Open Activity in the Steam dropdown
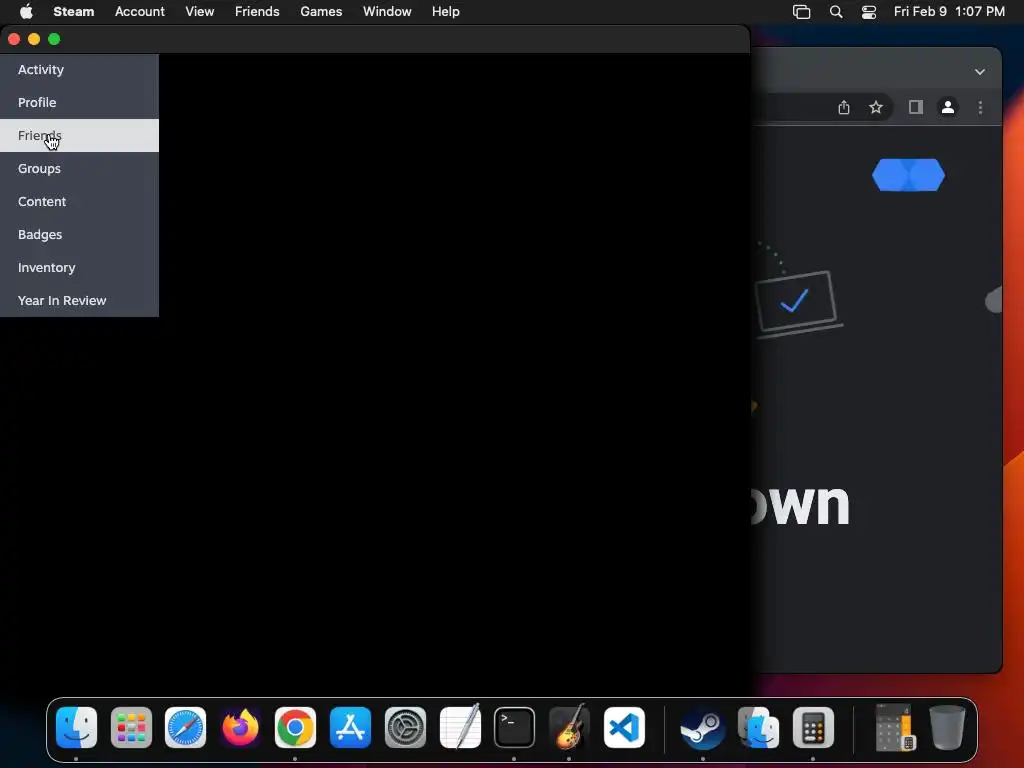1024x768 pixels. click(x=79, y=70)
